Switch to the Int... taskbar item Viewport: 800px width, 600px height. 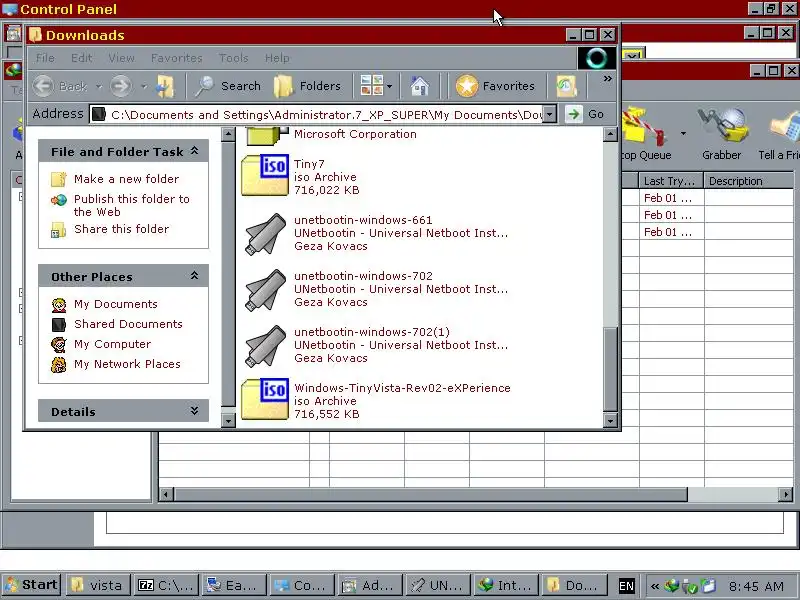click(505, 585)
